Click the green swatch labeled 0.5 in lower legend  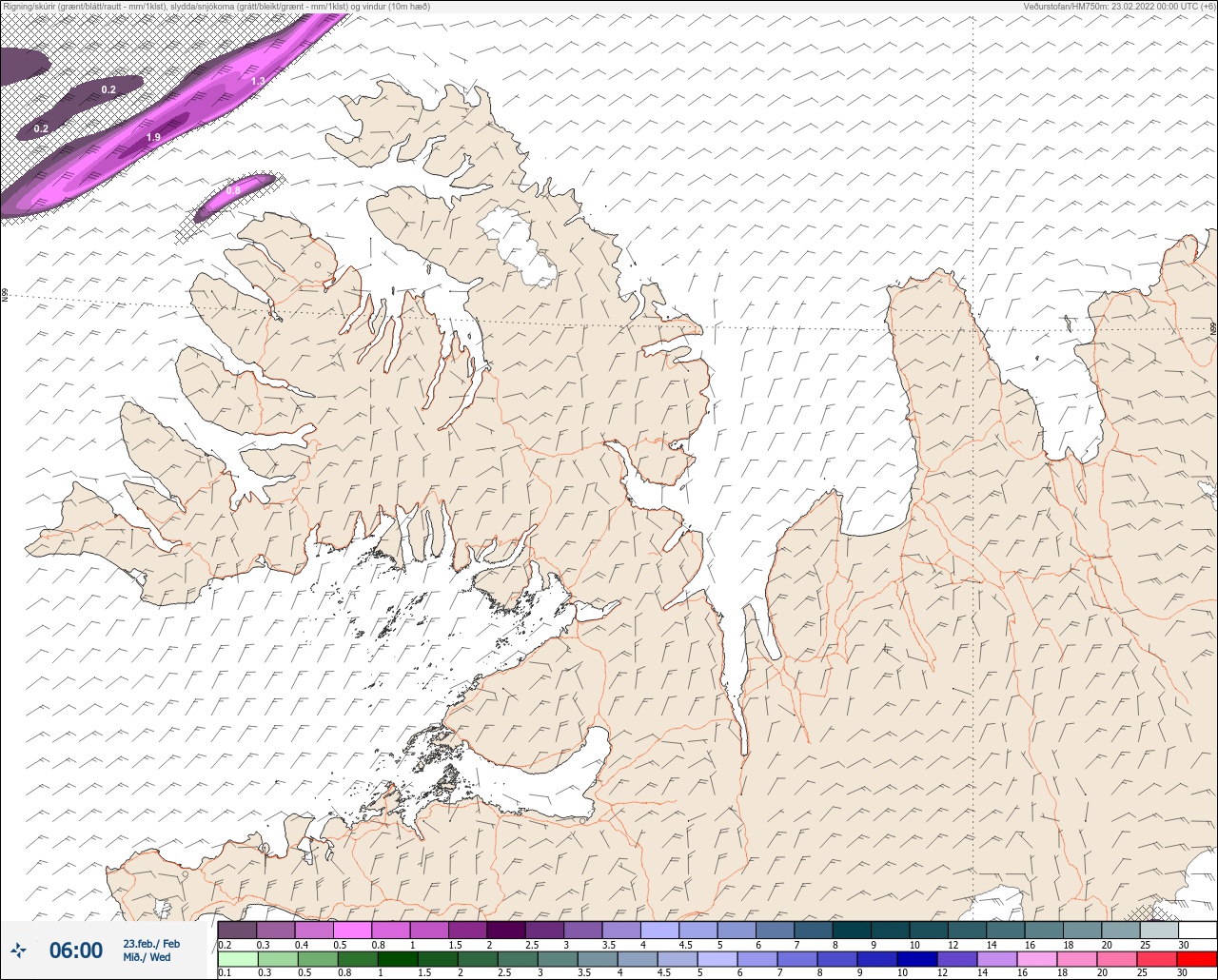tap(317, 958)
